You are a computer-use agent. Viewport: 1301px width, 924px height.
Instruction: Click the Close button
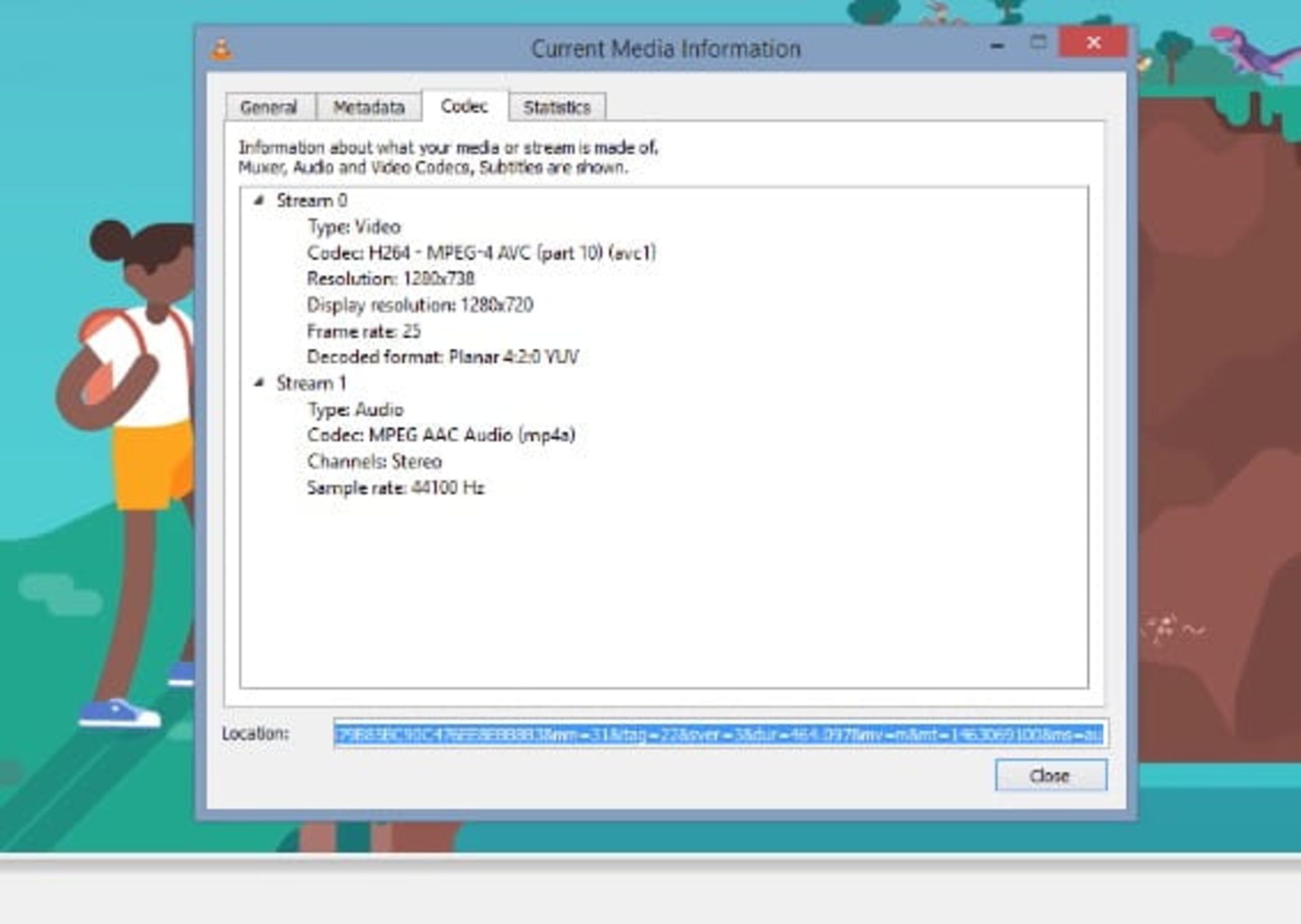(1050, 775)
